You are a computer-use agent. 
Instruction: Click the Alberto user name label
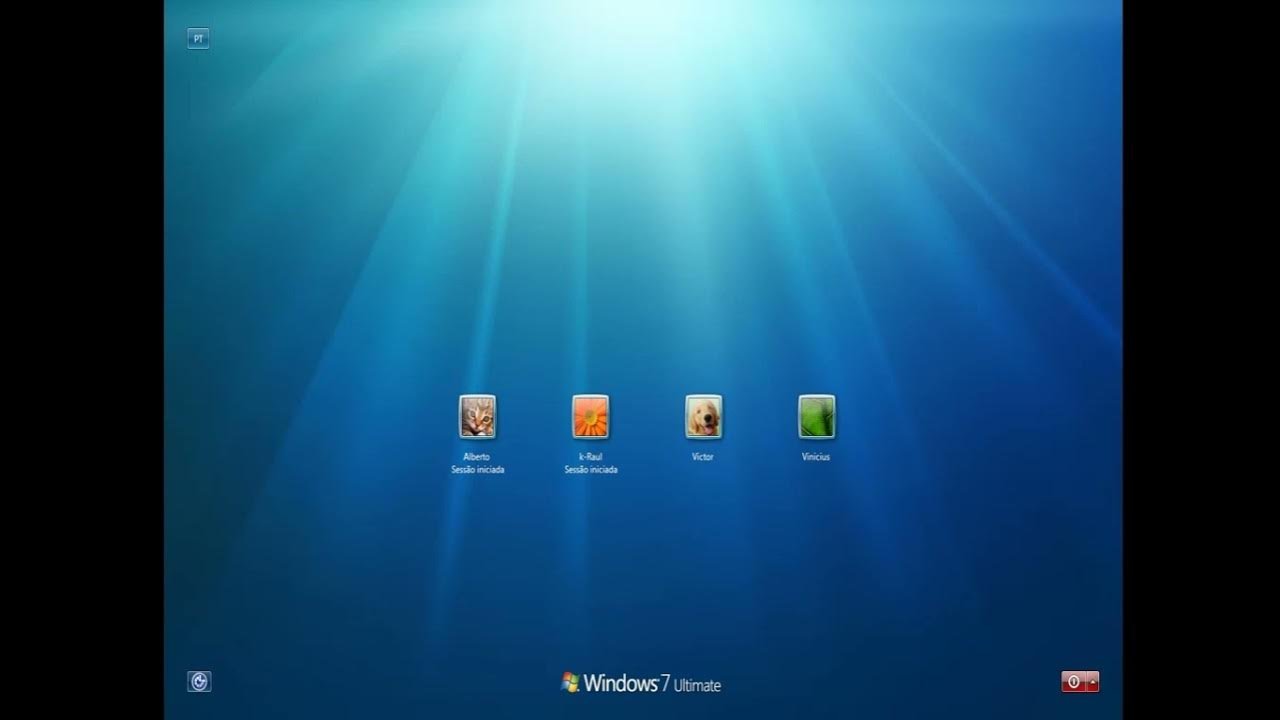(x=477, y=457)
